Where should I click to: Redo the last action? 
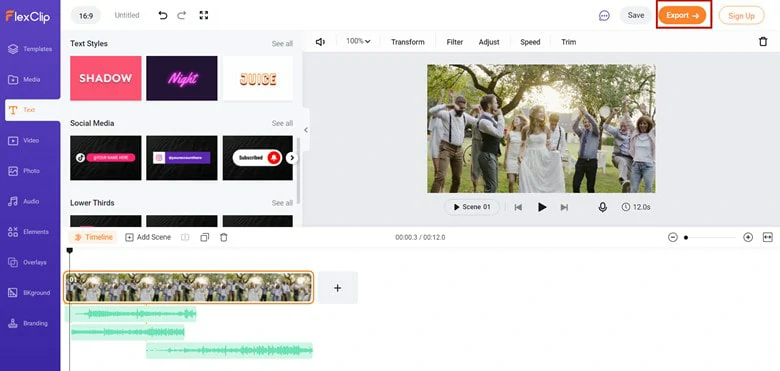coord(182,15)
